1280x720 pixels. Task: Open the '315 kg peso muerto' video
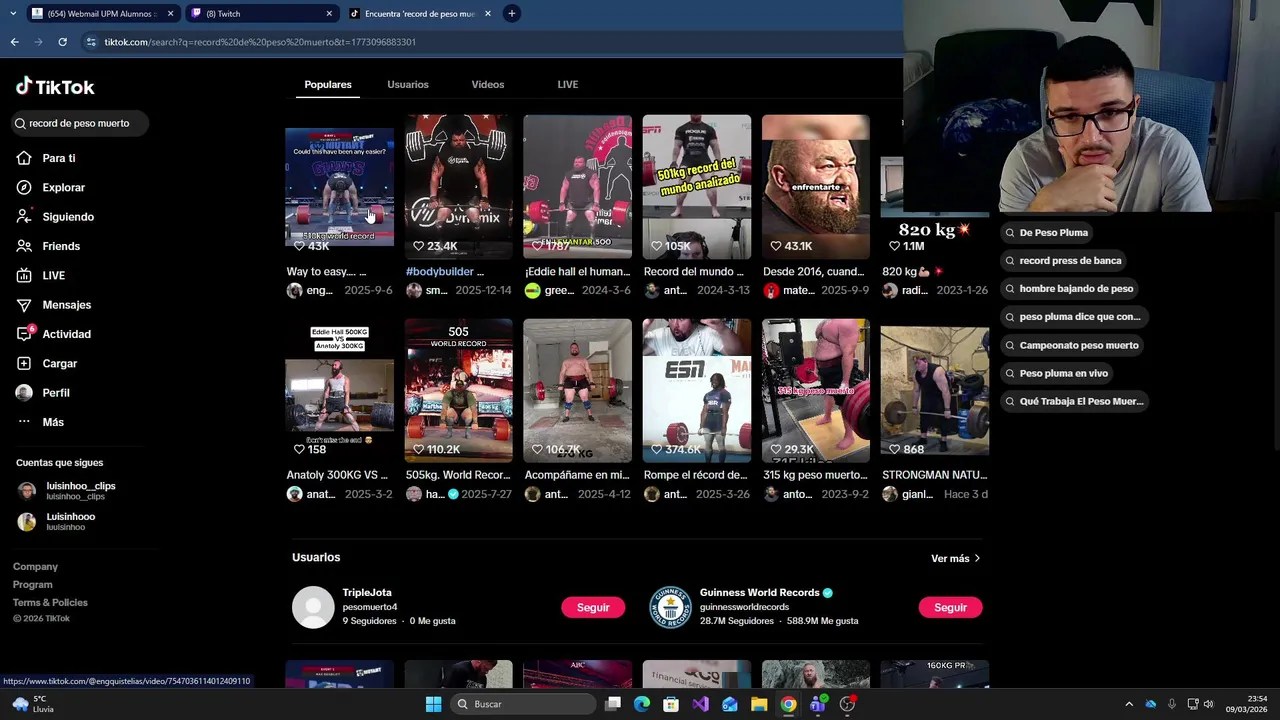point(816,390)
